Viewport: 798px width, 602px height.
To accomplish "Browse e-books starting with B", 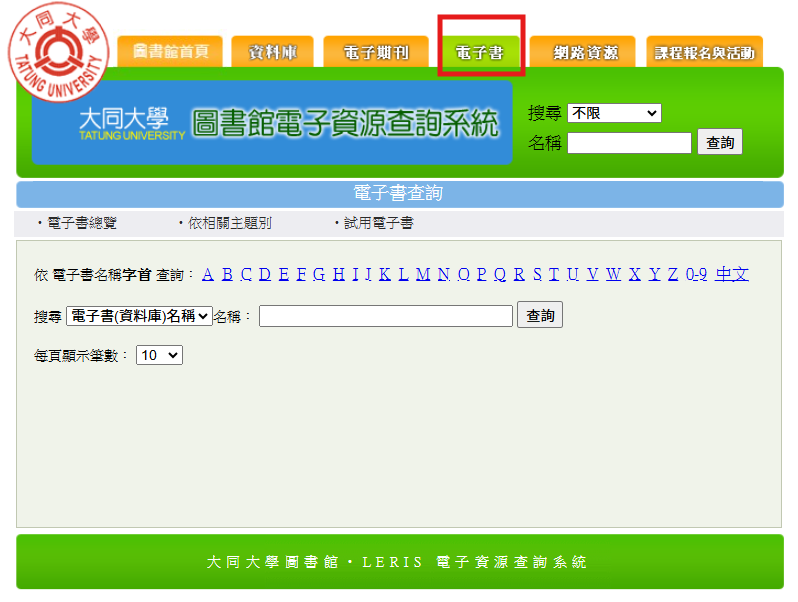I will (x=227, y=274).
